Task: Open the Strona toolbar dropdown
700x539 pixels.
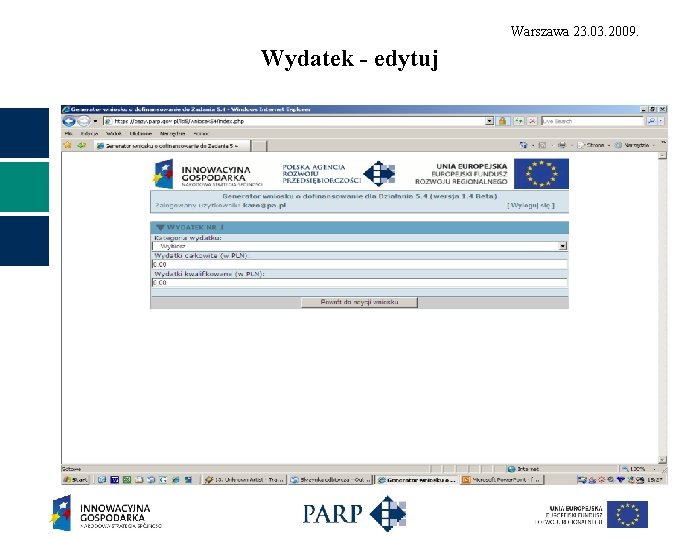Action: [594, 145]
